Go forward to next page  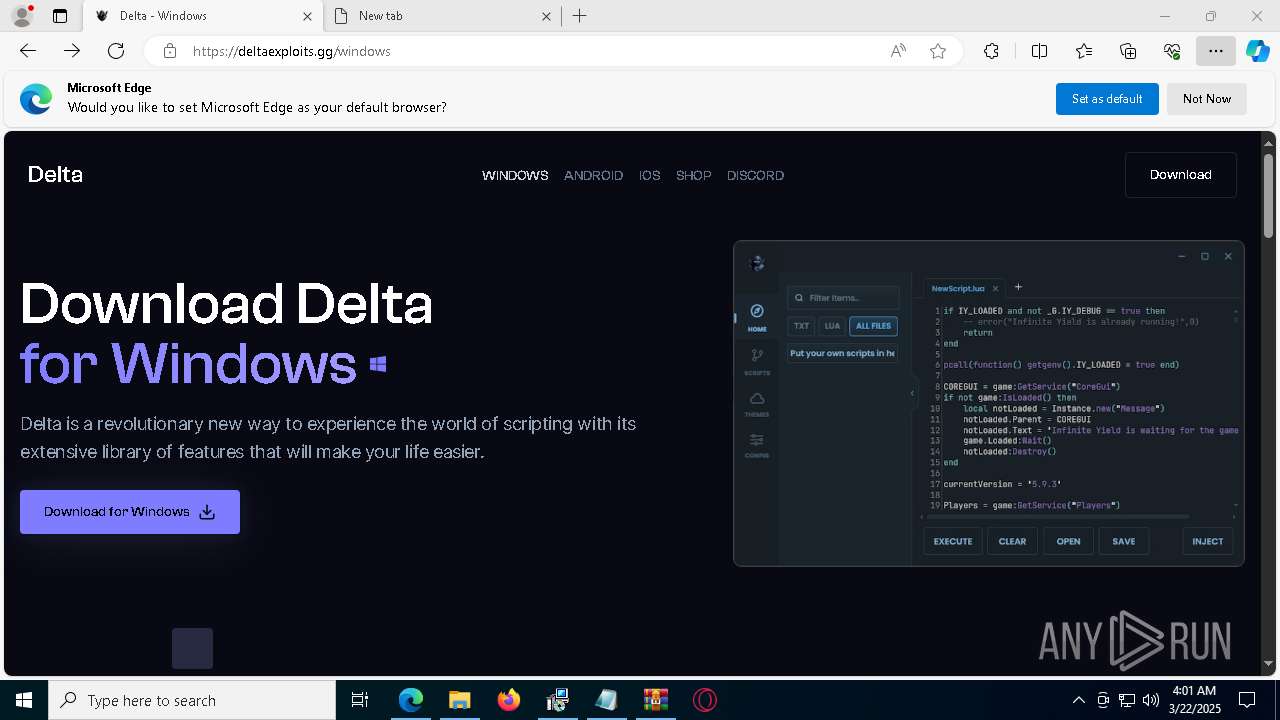tap(72, 51)
